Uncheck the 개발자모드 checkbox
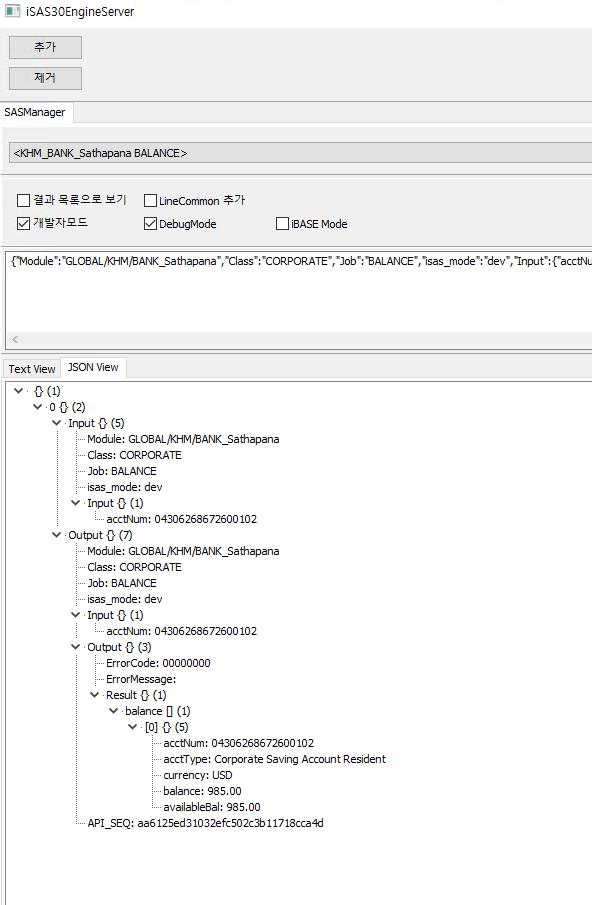This screenshot has height=905, width=592. pyautogui.click(x=23, y=223)
